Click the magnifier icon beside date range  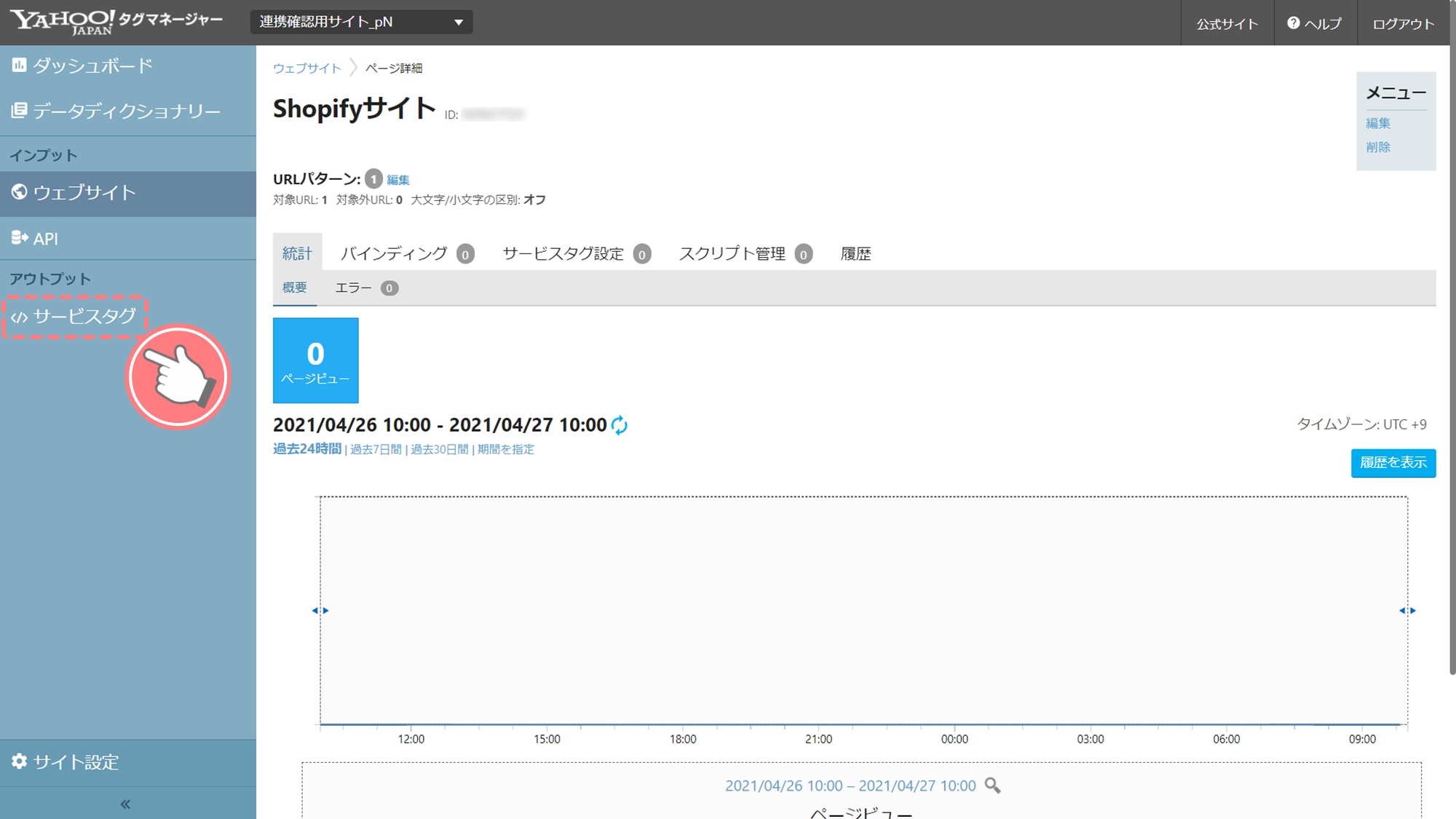[992, 786]
